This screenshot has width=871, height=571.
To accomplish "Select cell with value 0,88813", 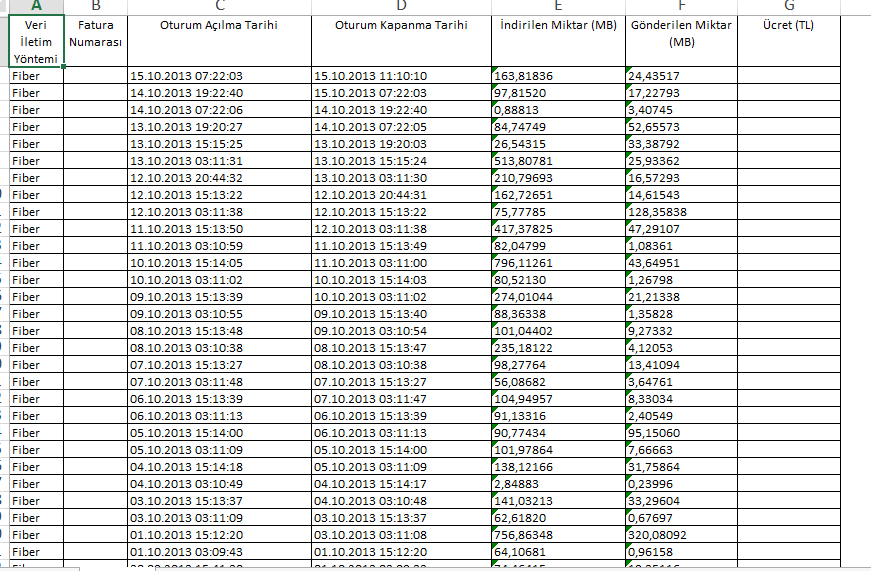I will tap(558, 110).
